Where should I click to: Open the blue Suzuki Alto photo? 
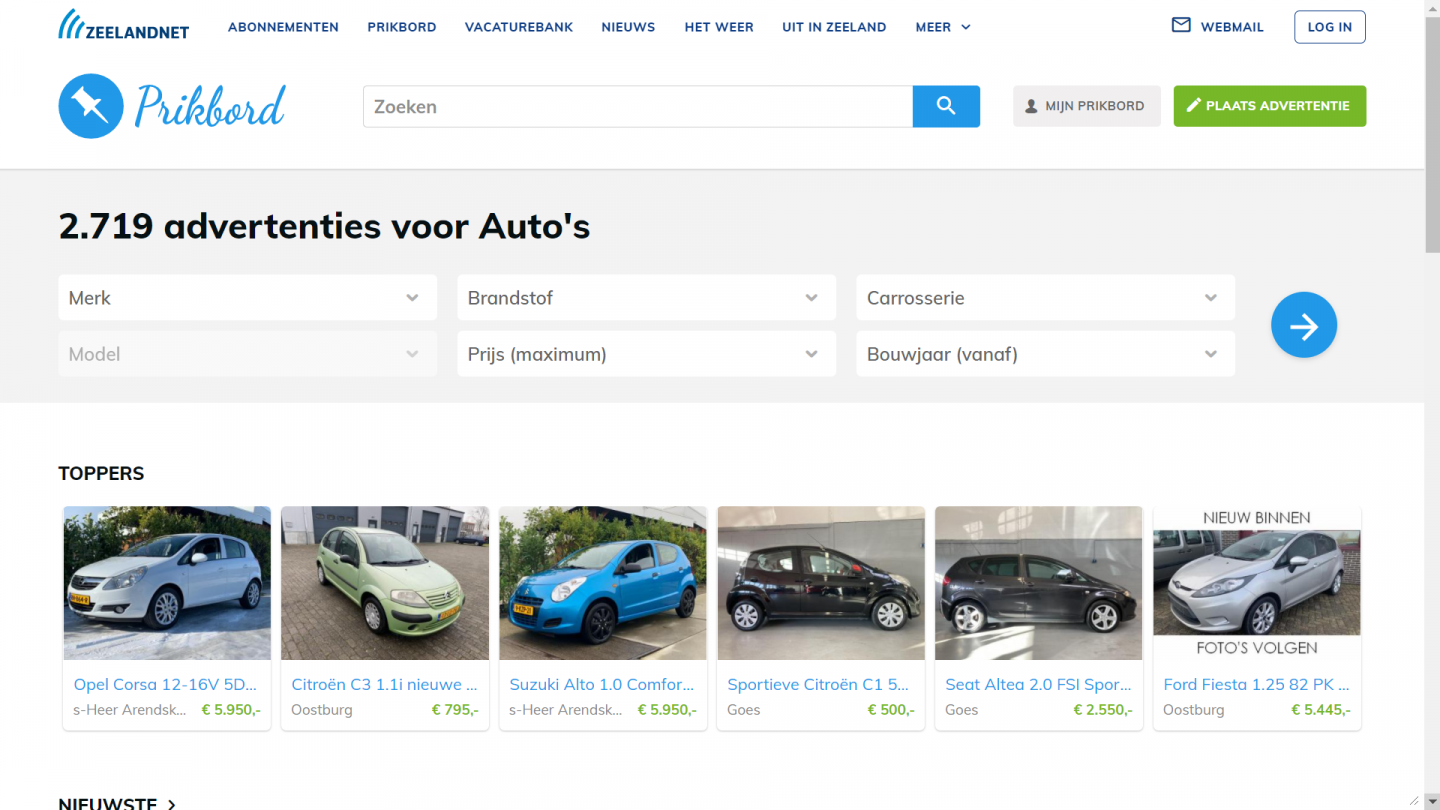(x=603, y=583)
